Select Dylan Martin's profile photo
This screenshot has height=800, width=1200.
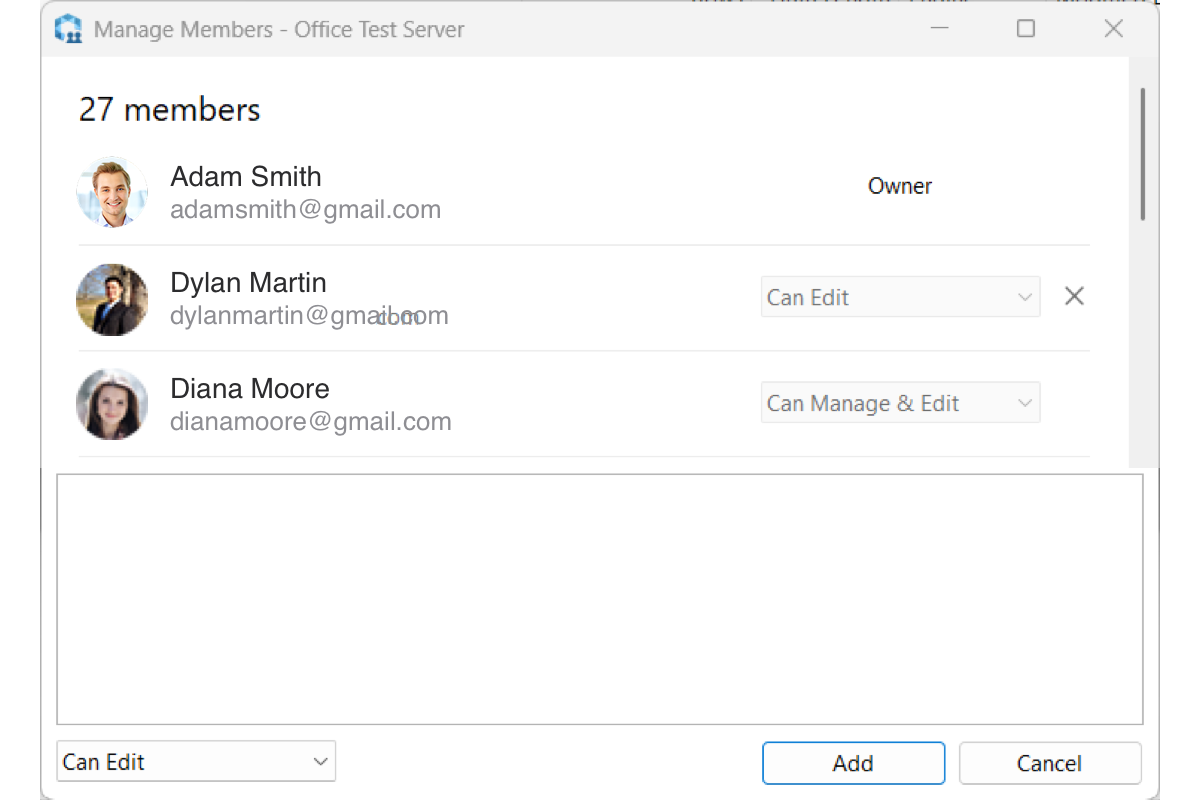pyautogui.click(x=112, y=299)
